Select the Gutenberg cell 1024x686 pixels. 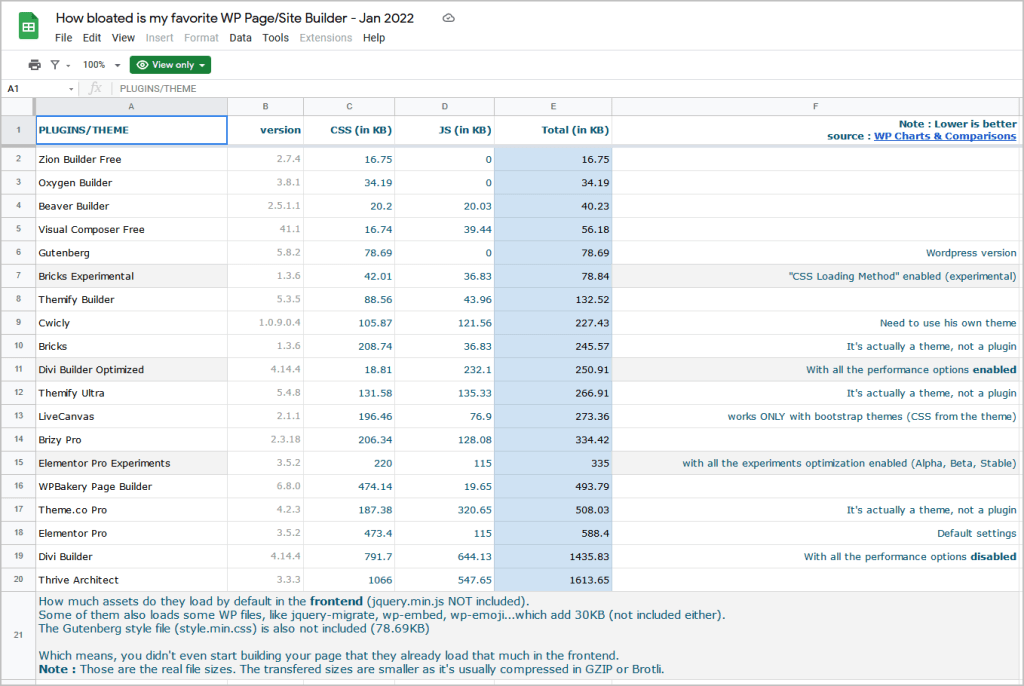click(x=131, y=253)
